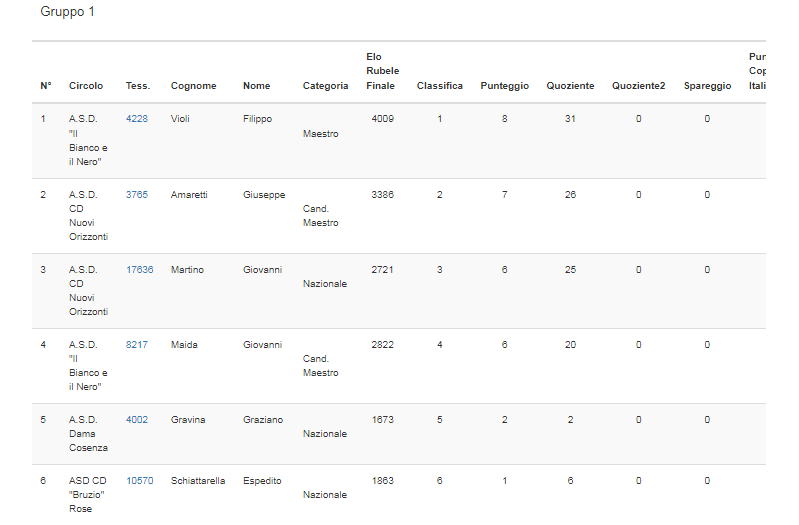Open tessera number 8217 link
This screenshot has width=799, height=525.
(x=136, y=345)
